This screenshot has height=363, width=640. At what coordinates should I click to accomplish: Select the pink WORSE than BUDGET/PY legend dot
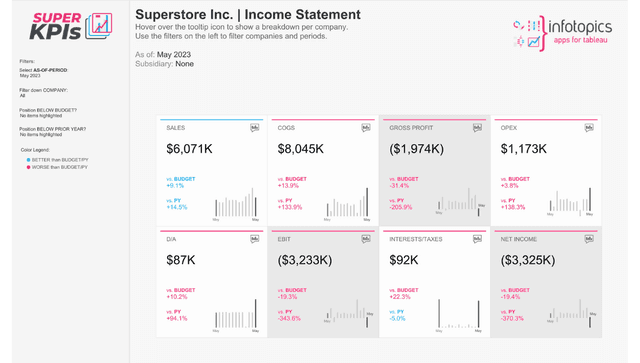click(28, 167)
